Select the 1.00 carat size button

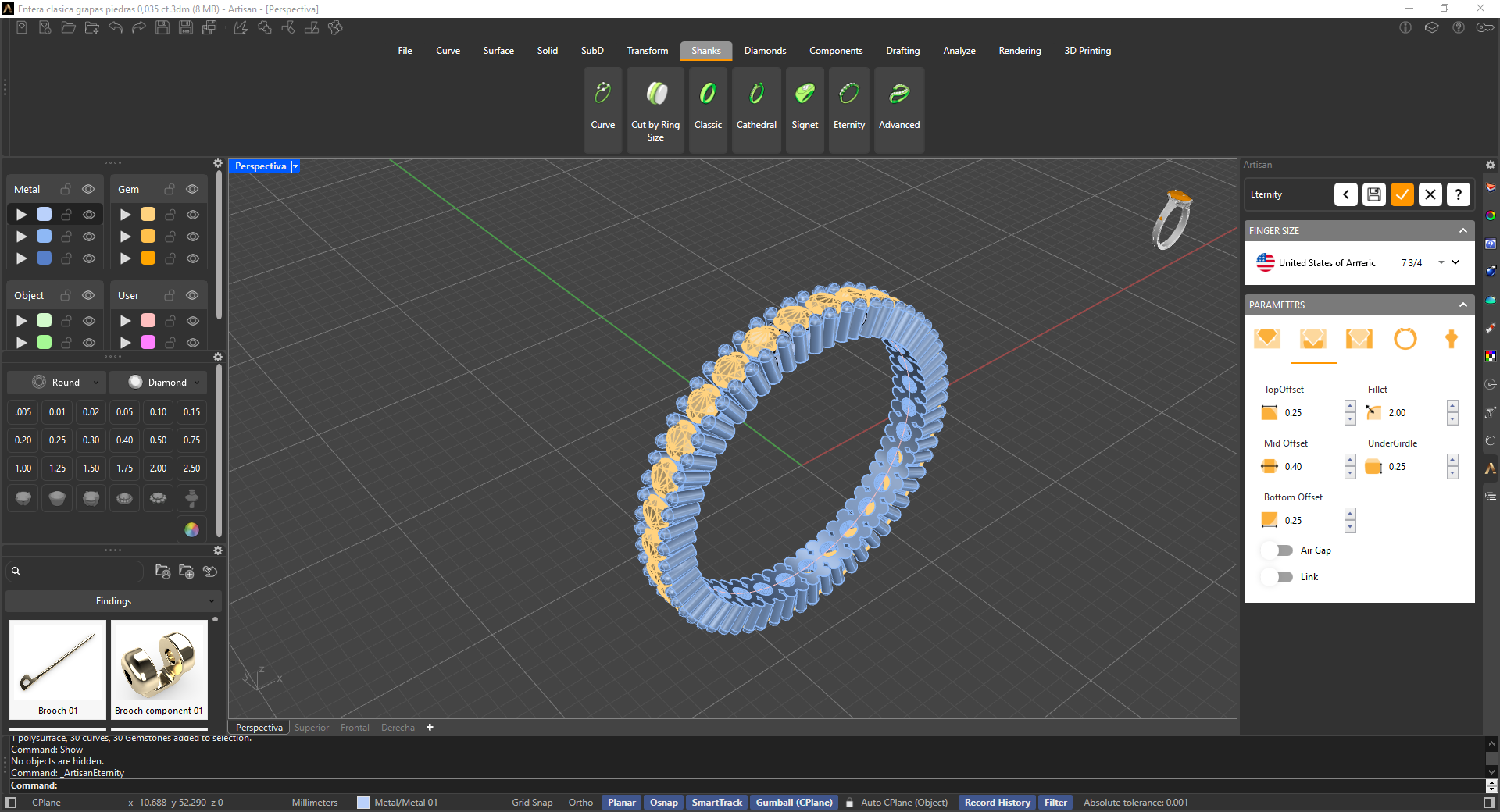pos(23,468)
